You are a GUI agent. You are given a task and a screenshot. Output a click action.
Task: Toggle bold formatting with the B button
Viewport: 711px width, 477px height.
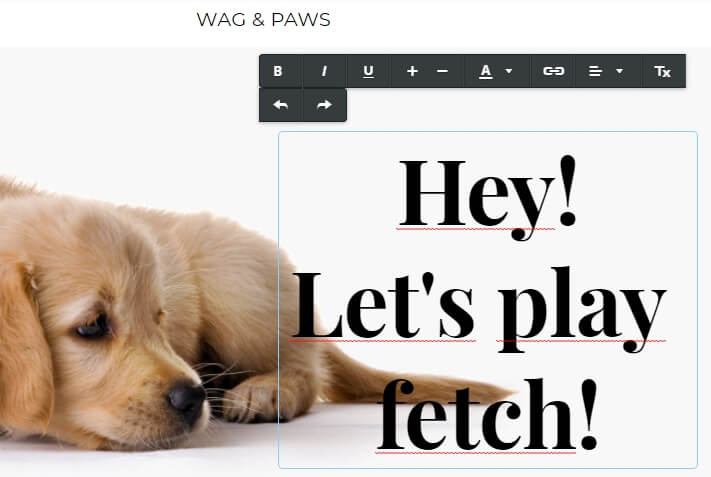tap(278, 71)
